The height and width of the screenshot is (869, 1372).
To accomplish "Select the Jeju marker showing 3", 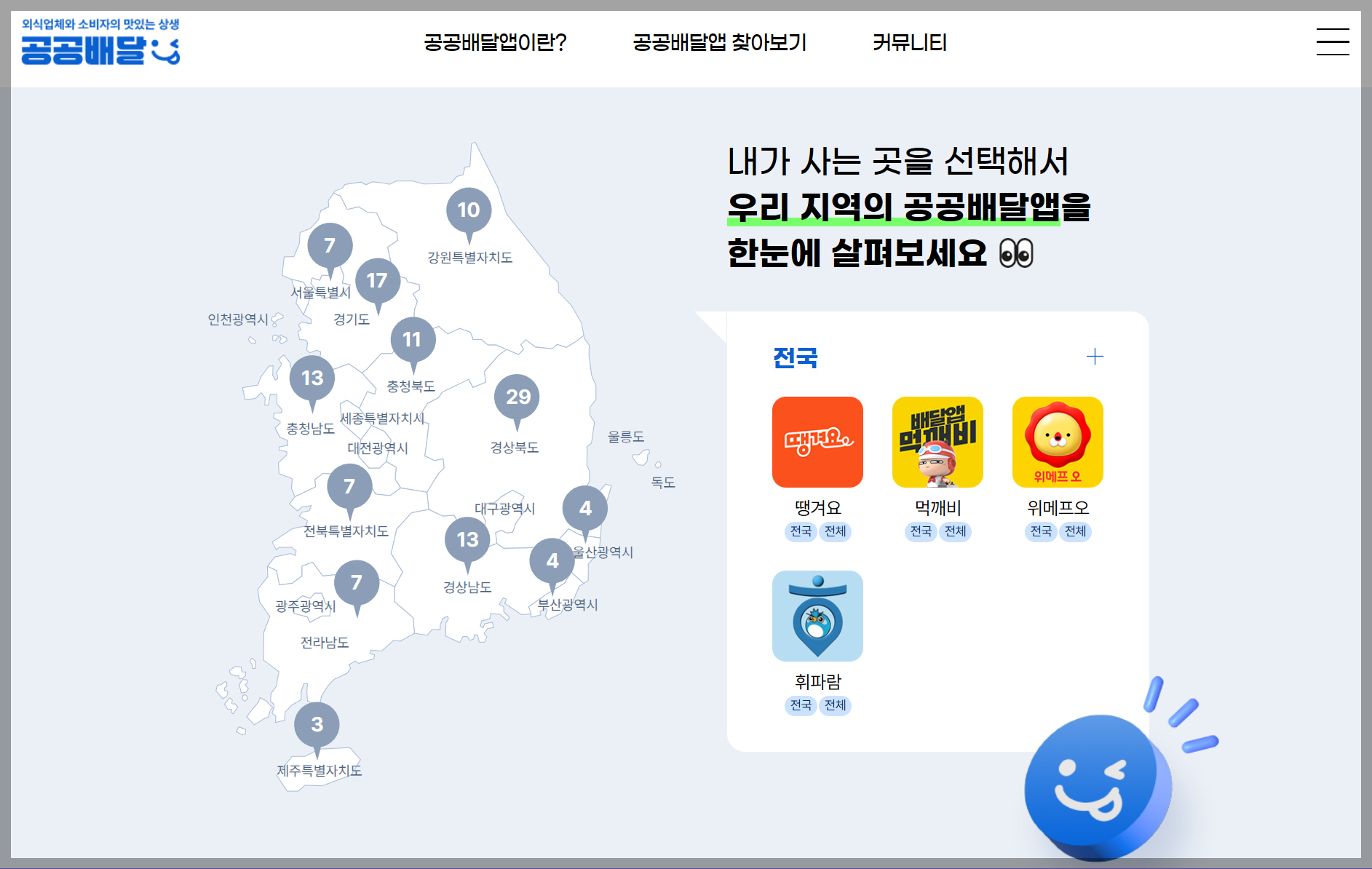I will (x=317, y=724).
